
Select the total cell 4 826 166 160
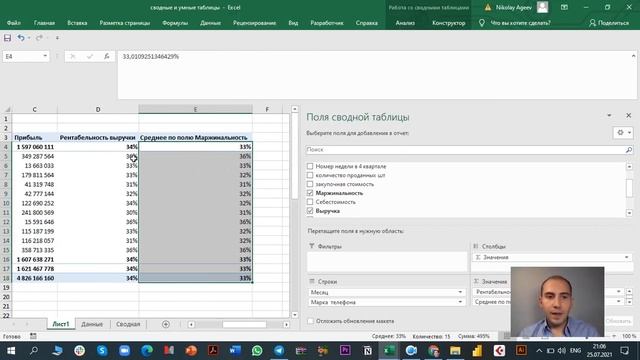click(35, 278)
